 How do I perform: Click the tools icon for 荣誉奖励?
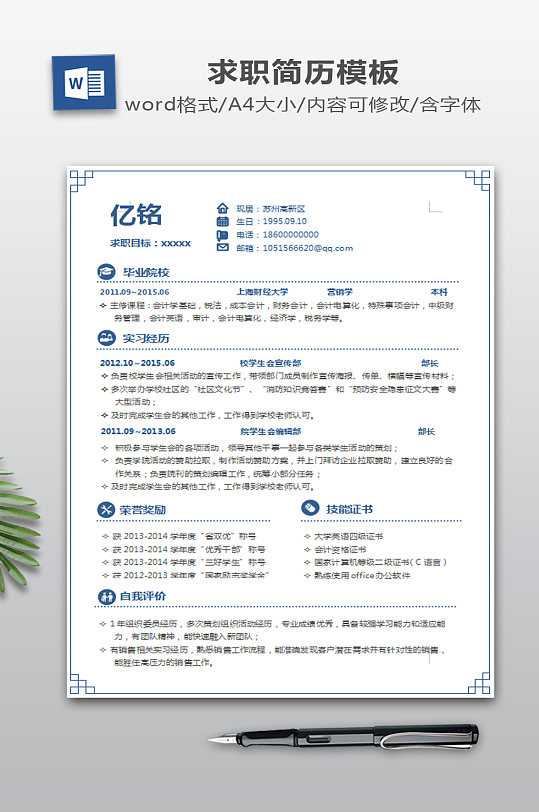pos(106,510)
